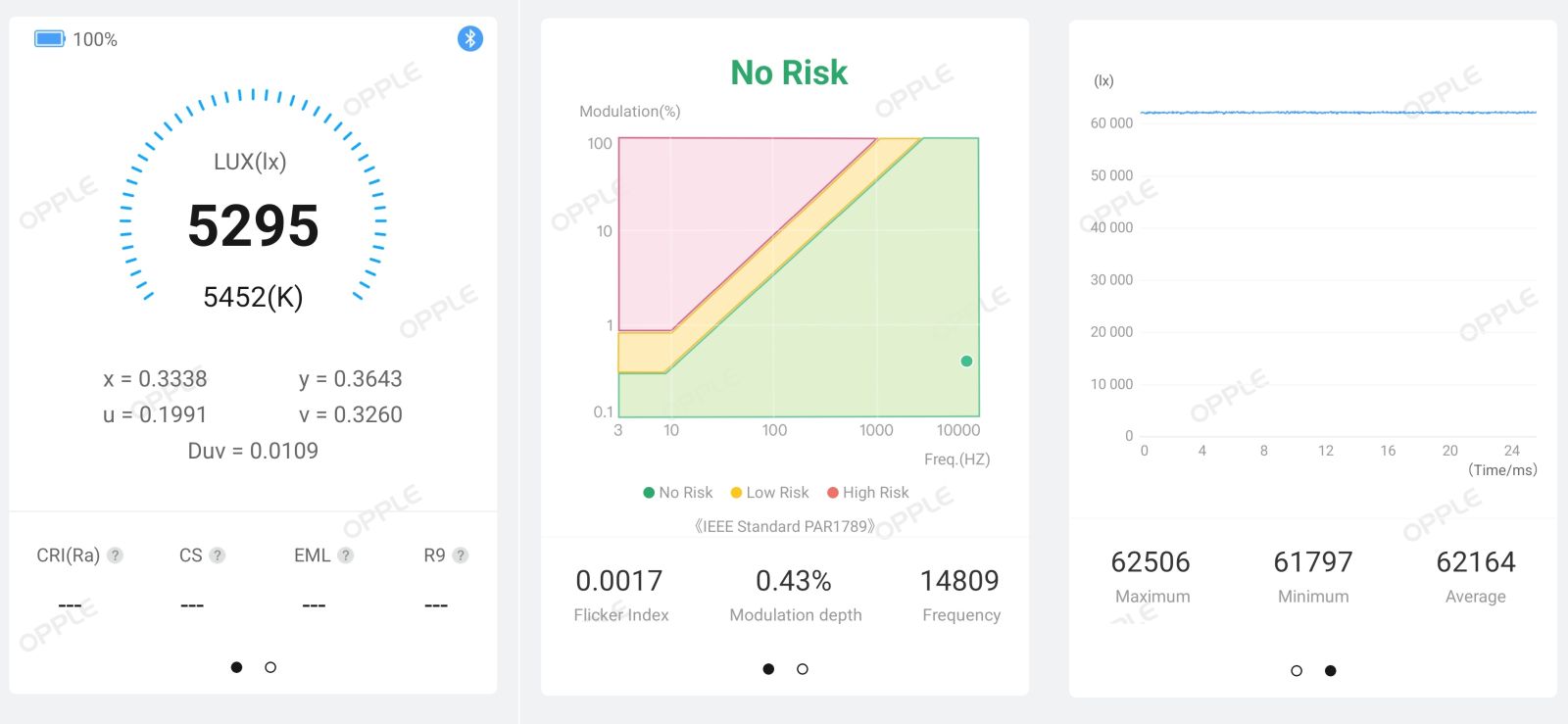Select first page dot on flicker panel
This screenshot has height=724, width=1568.
click(768, 669)
